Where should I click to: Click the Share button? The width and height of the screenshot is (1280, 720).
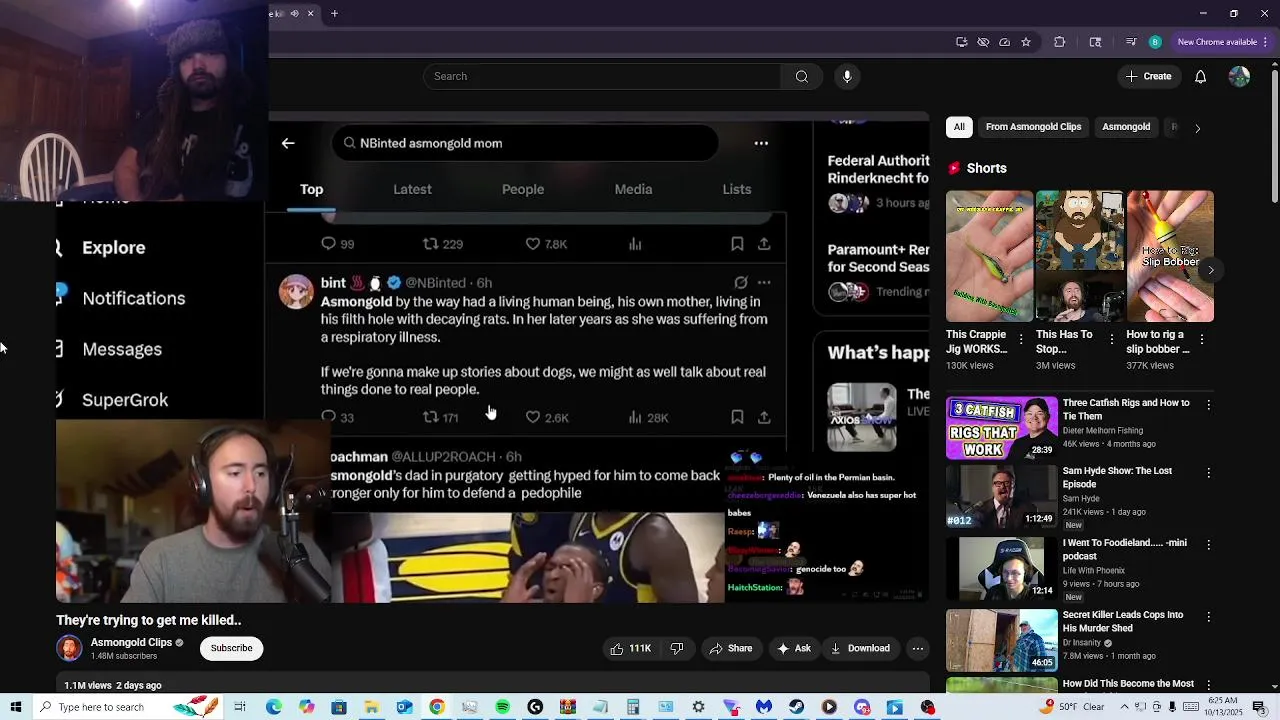click(731, 648)
